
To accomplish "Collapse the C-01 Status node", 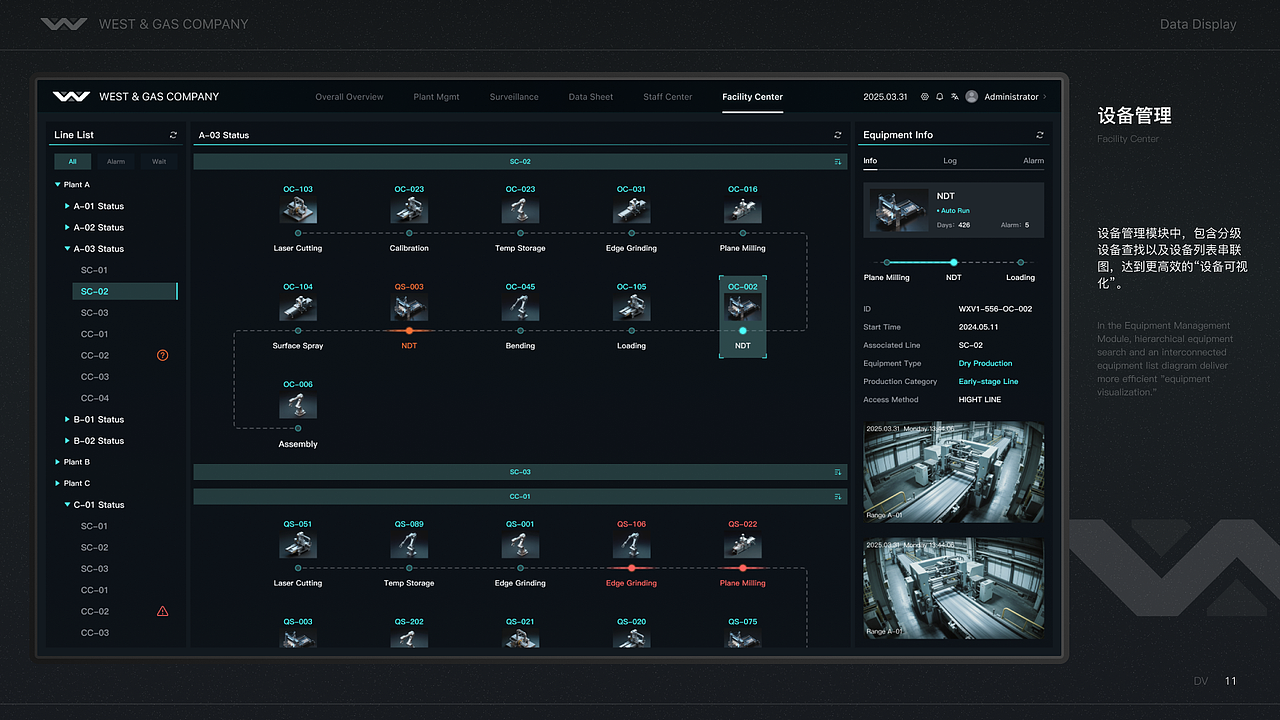I will [68, 505].
